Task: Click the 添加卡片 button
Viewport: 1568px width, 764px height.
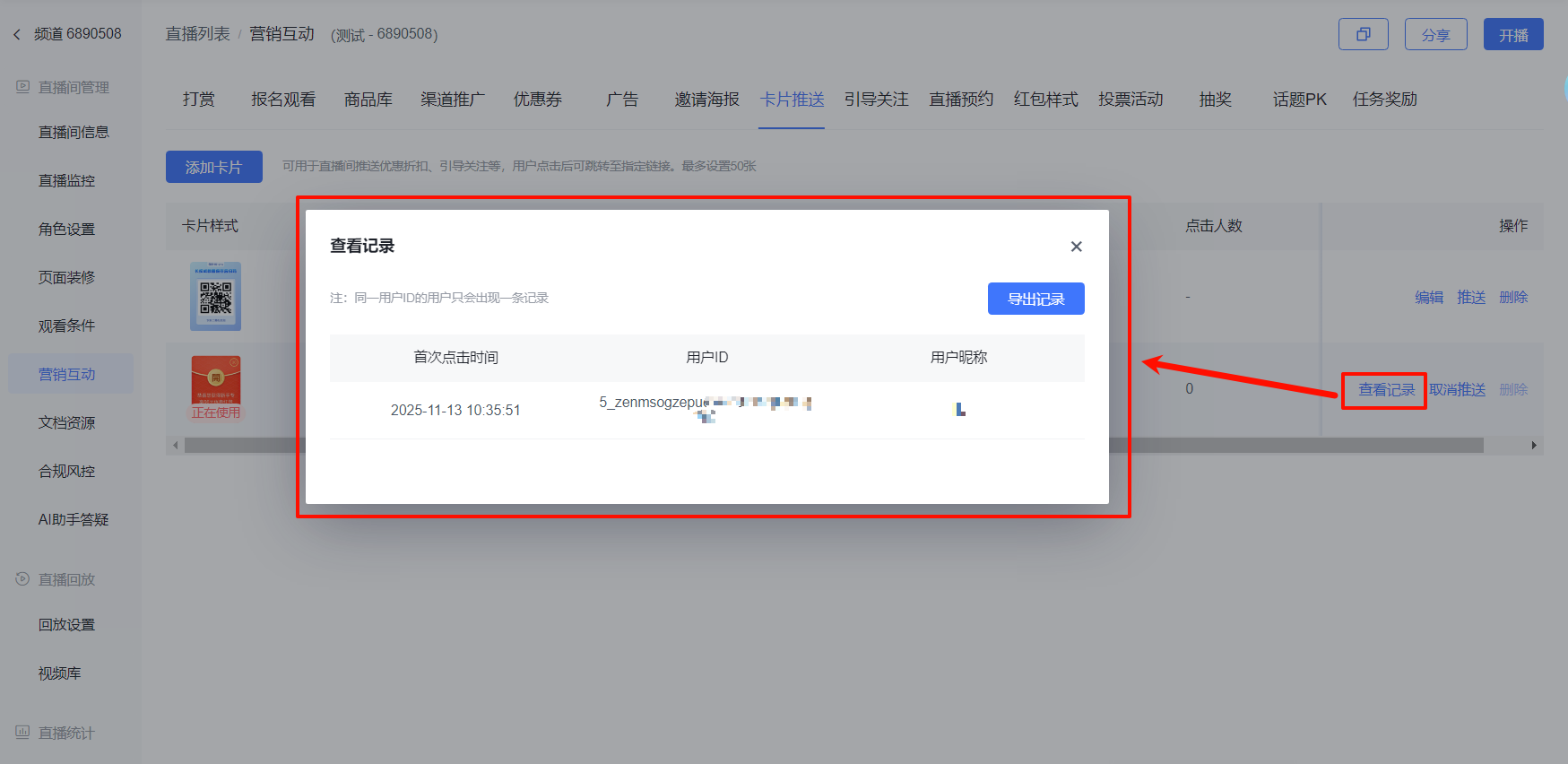Action: pyautogui.click(x=213, y=167)
